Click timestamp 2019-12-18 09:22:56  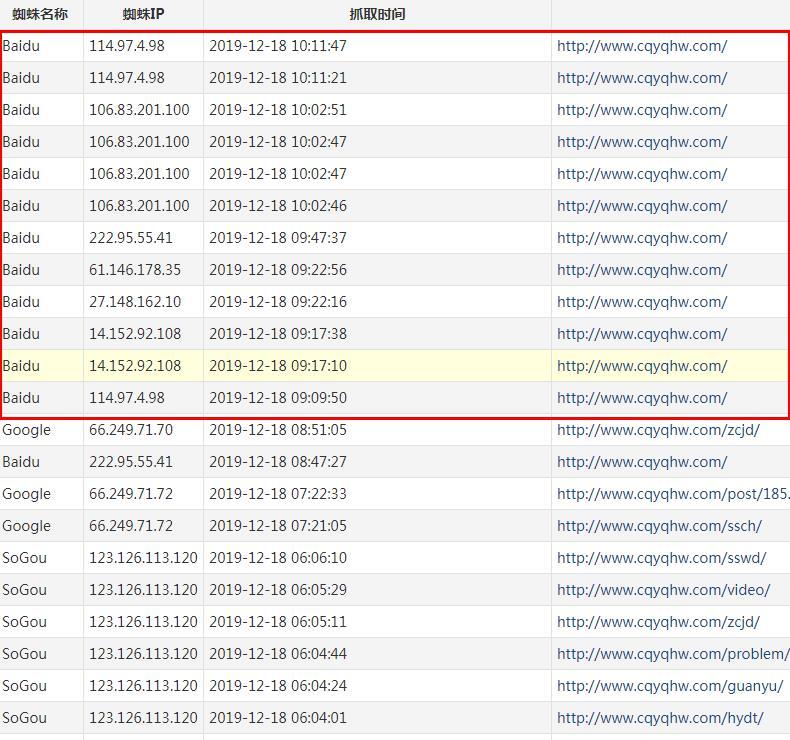click(278, 270)
